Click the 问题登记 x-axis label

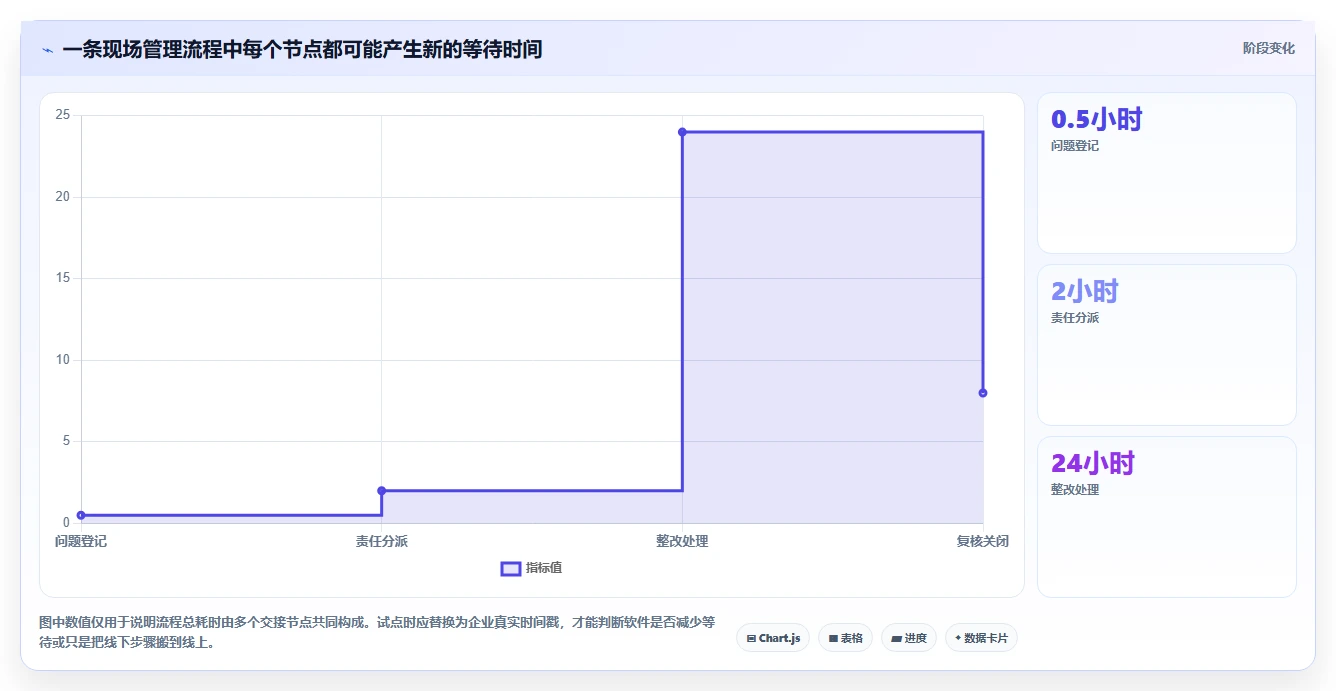pyautogui.click(x=81, y=541)
